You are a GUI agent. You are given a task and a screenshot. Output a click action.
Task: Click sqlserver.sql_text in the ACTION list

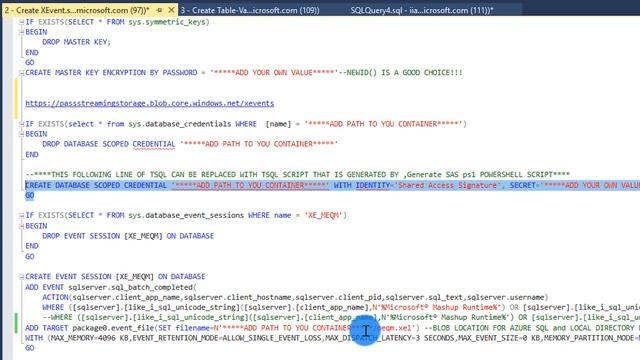click(424, 297)
